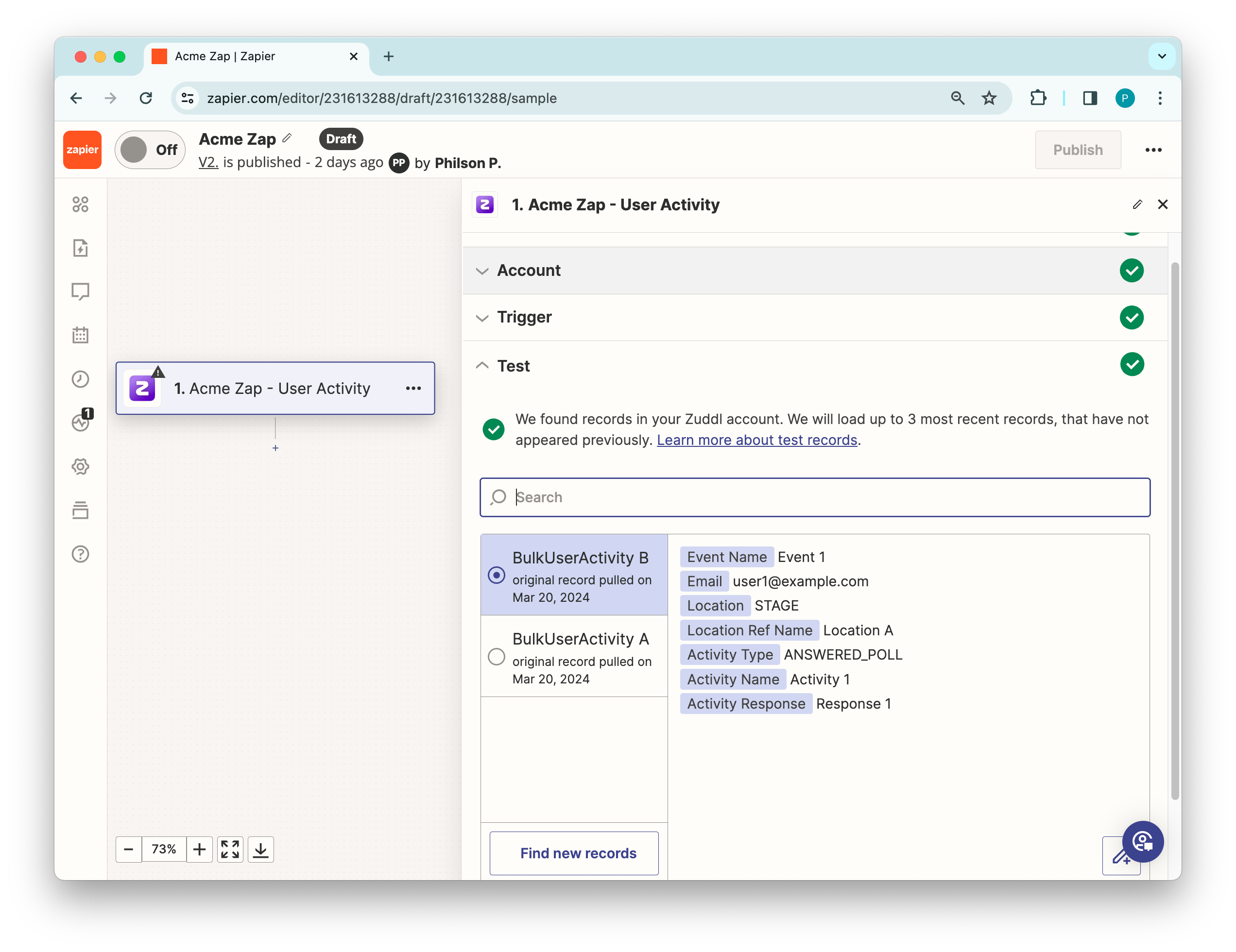
Task: Click the export download icon in the zoom controls
Action: pos(260,849)
